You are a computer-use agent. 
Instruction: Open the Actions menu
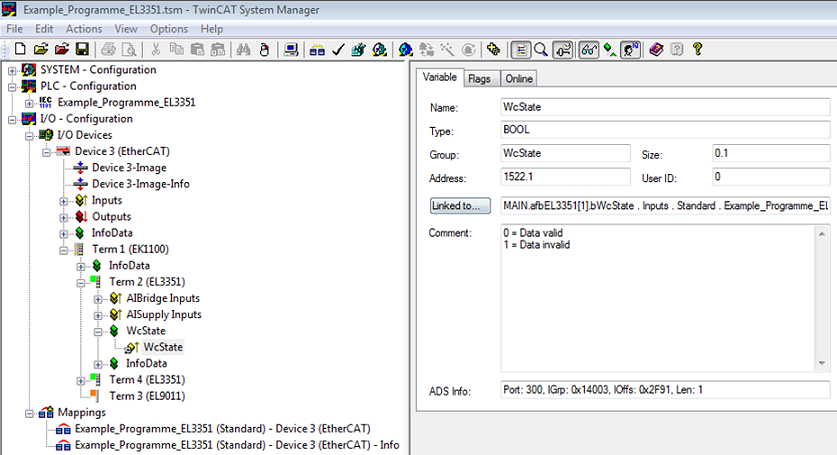click(x=84, y=29)
